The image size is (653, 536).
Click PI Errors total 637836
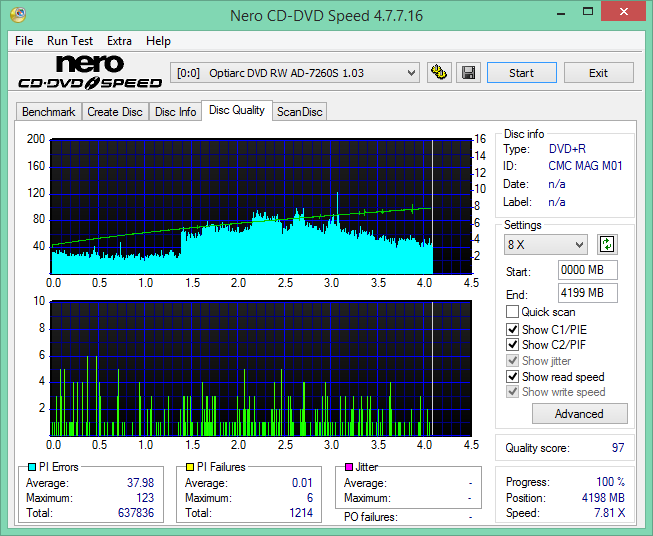pos(136,512)
